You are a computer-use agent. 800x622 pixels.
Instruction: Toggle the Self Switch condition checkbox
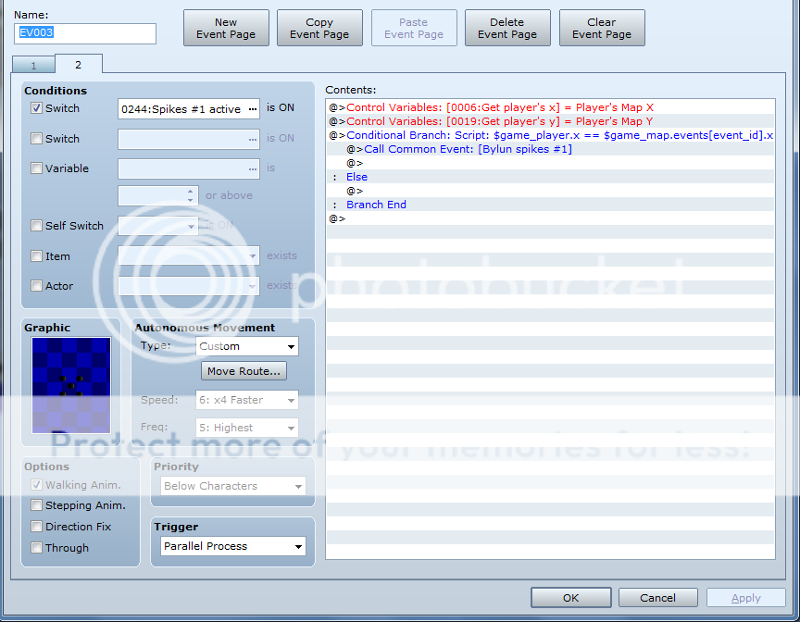37,226
